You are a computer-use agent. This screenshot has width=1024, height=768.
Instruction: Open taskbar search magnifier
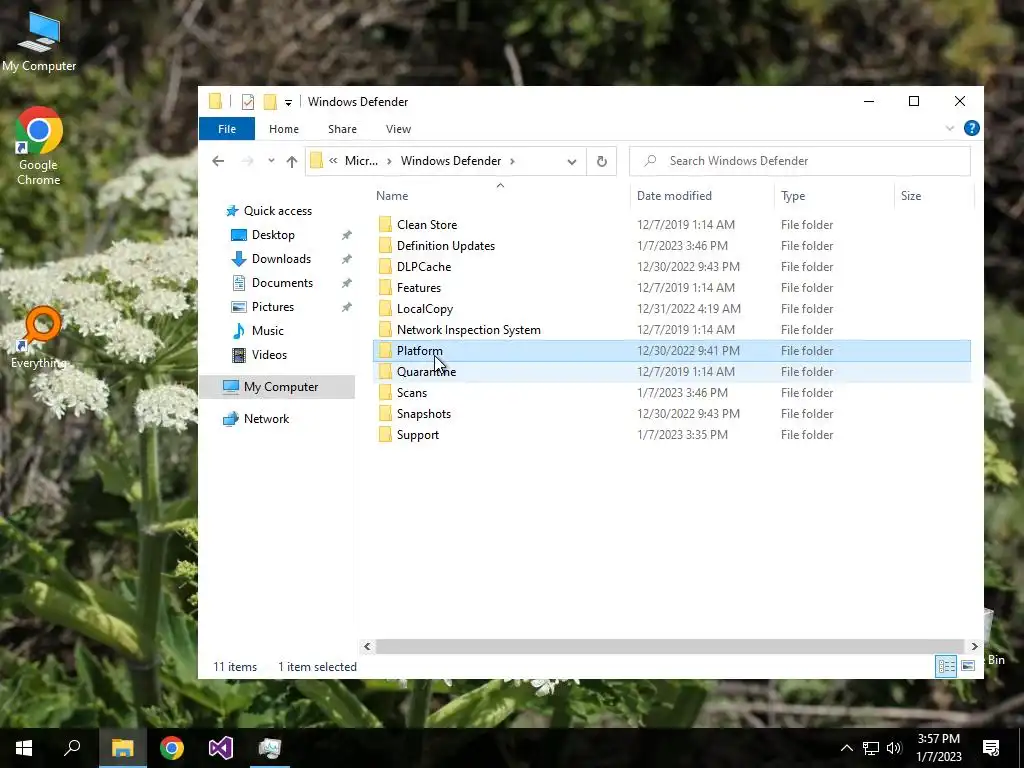(x=72, y=748)
